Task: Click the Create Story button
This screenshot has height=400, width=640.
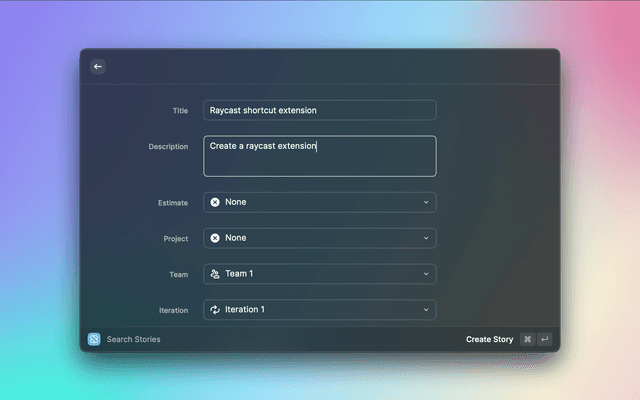Action: [x=489, y=339]
